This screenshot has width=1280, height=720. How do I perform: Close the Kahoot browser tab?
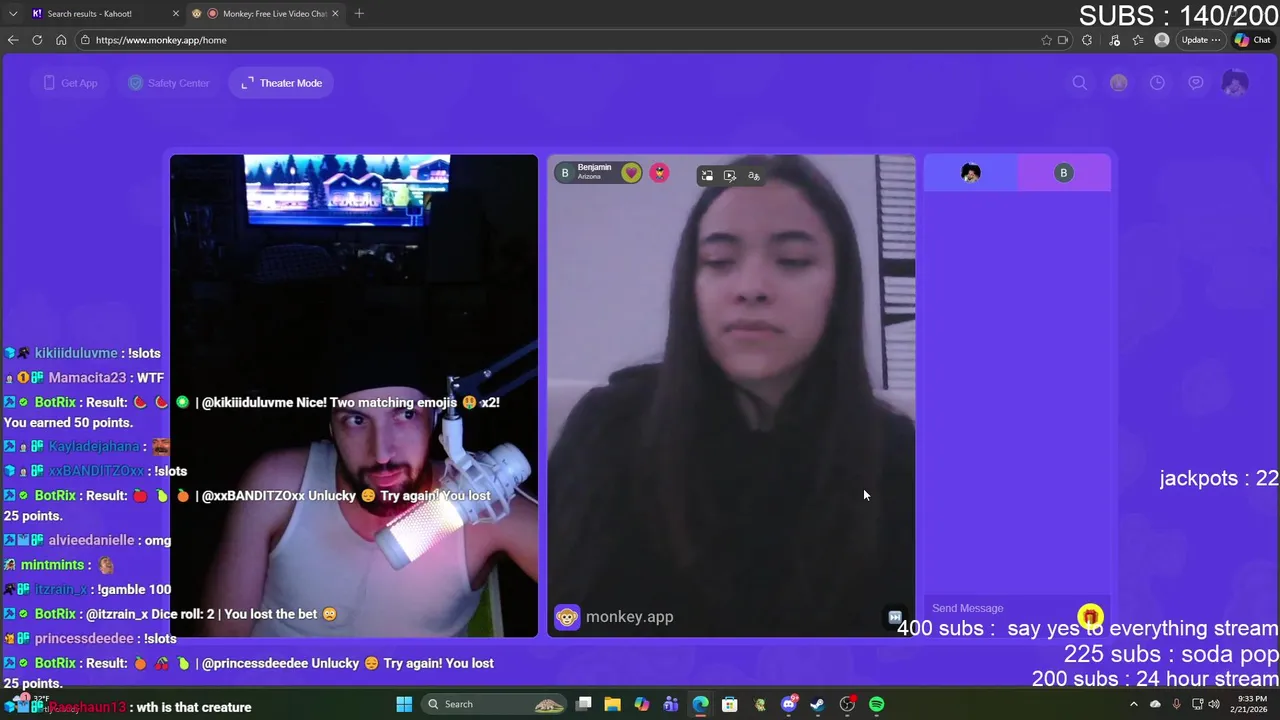[x=176, y=13]
